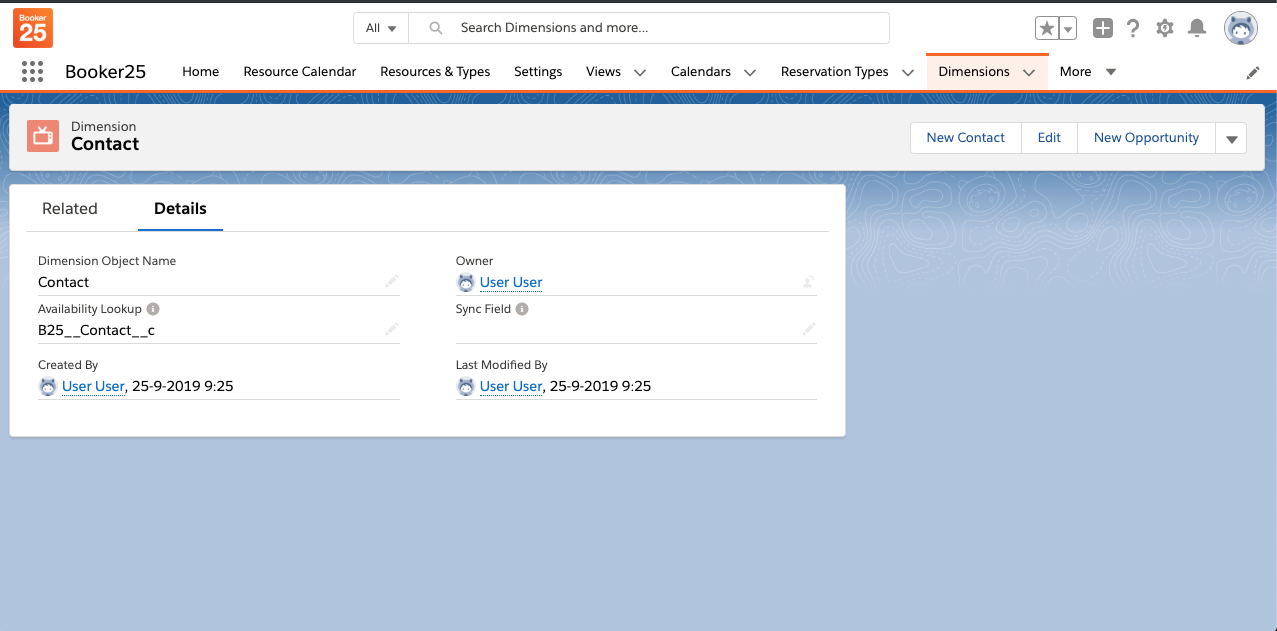The height and width of the screenshot is (631, 1277).
Task: Open the Help question mark icon
Action: click(1133, 28)
